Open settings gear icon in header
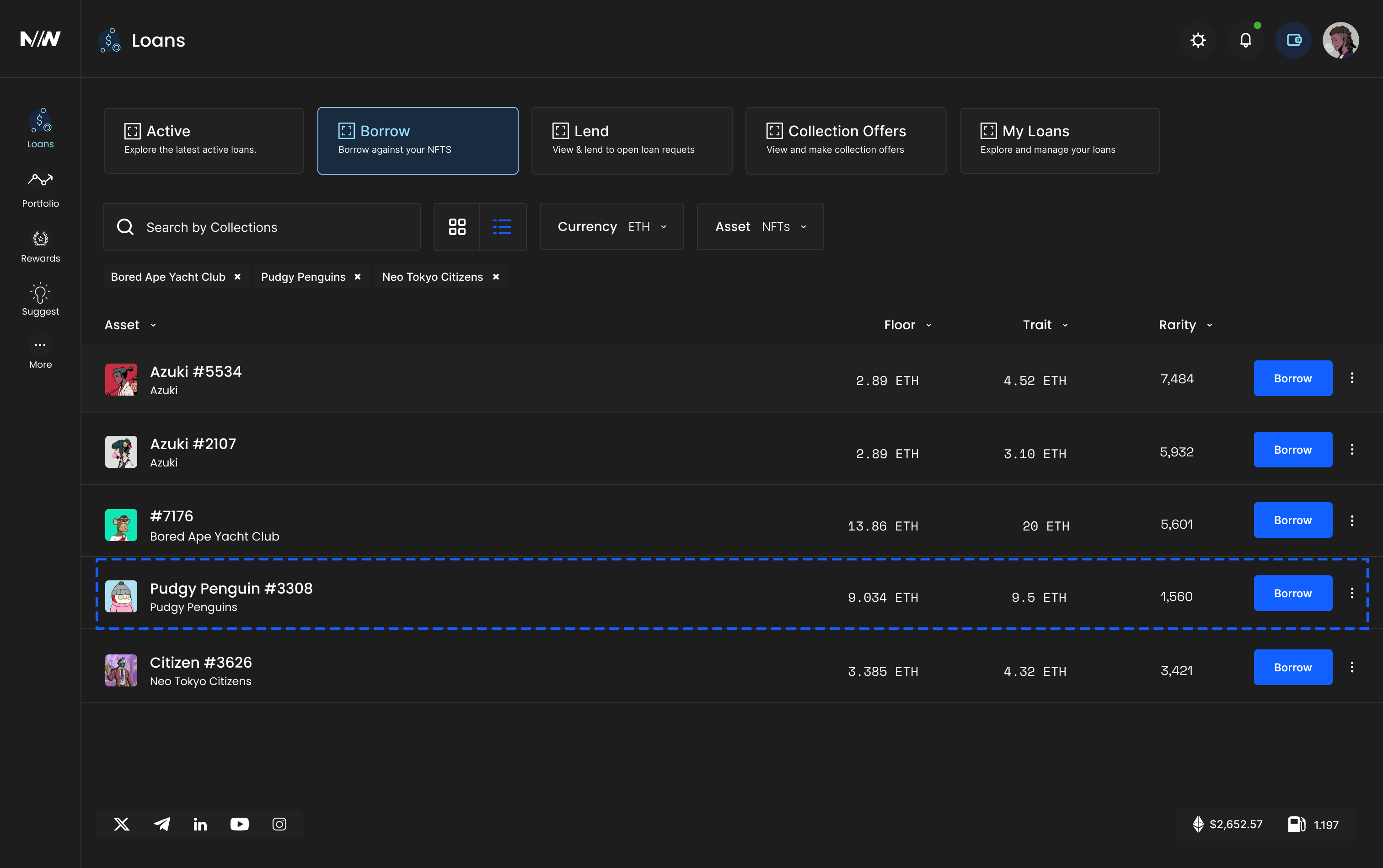Image resolution: width=1383 pixels, height=868 pixels. click(1198, 40)
